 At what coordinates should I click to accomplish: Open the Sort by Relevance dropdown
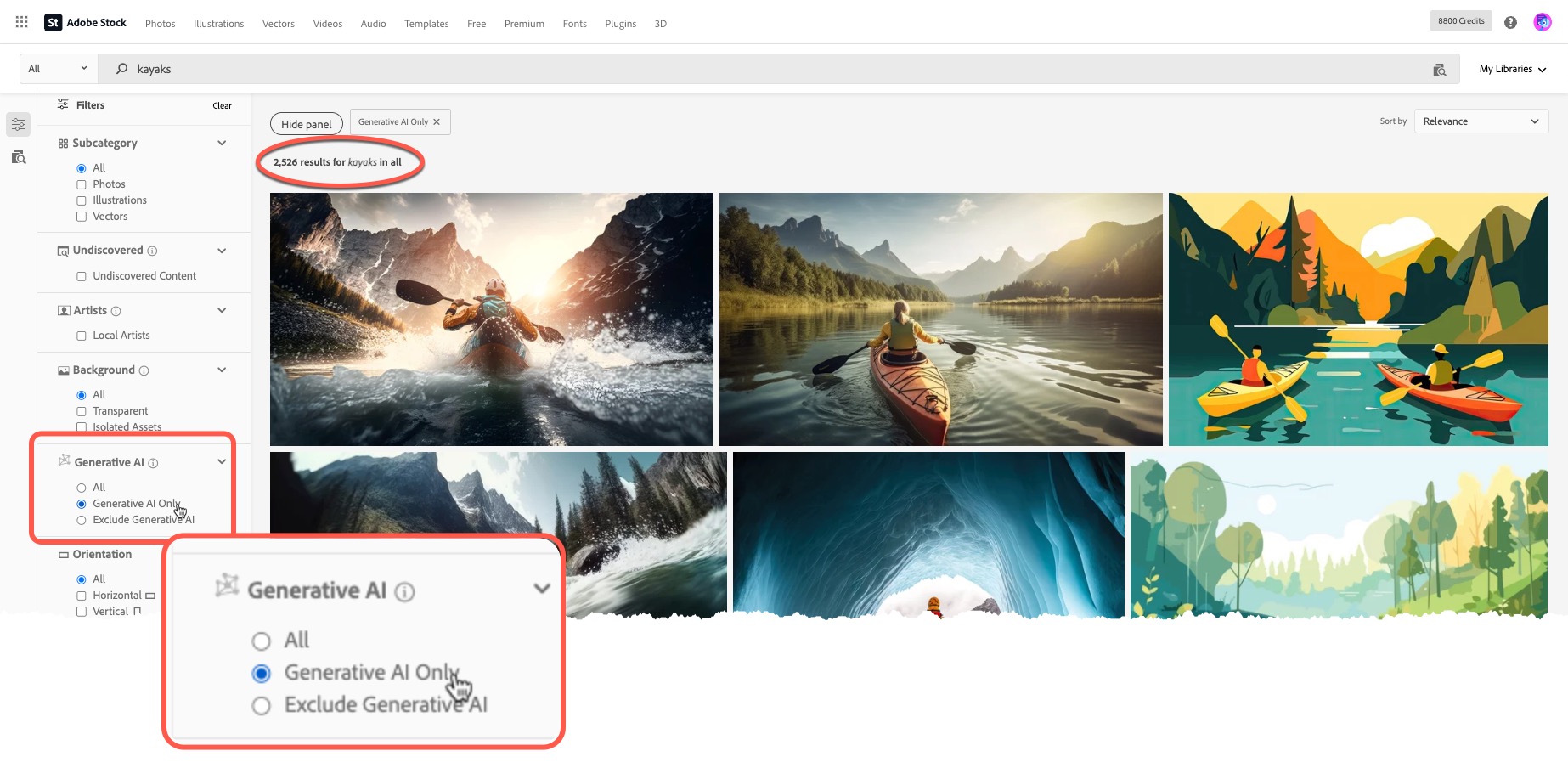coord(1481,121)
